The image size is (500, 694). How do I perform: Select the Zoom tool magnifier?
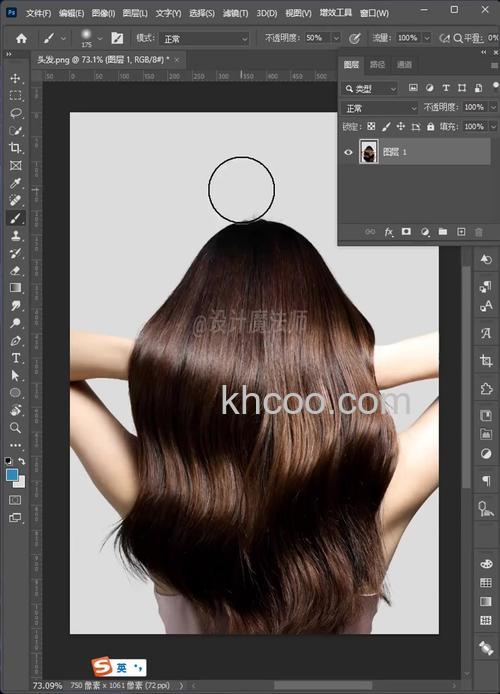(x=15, y=428)
